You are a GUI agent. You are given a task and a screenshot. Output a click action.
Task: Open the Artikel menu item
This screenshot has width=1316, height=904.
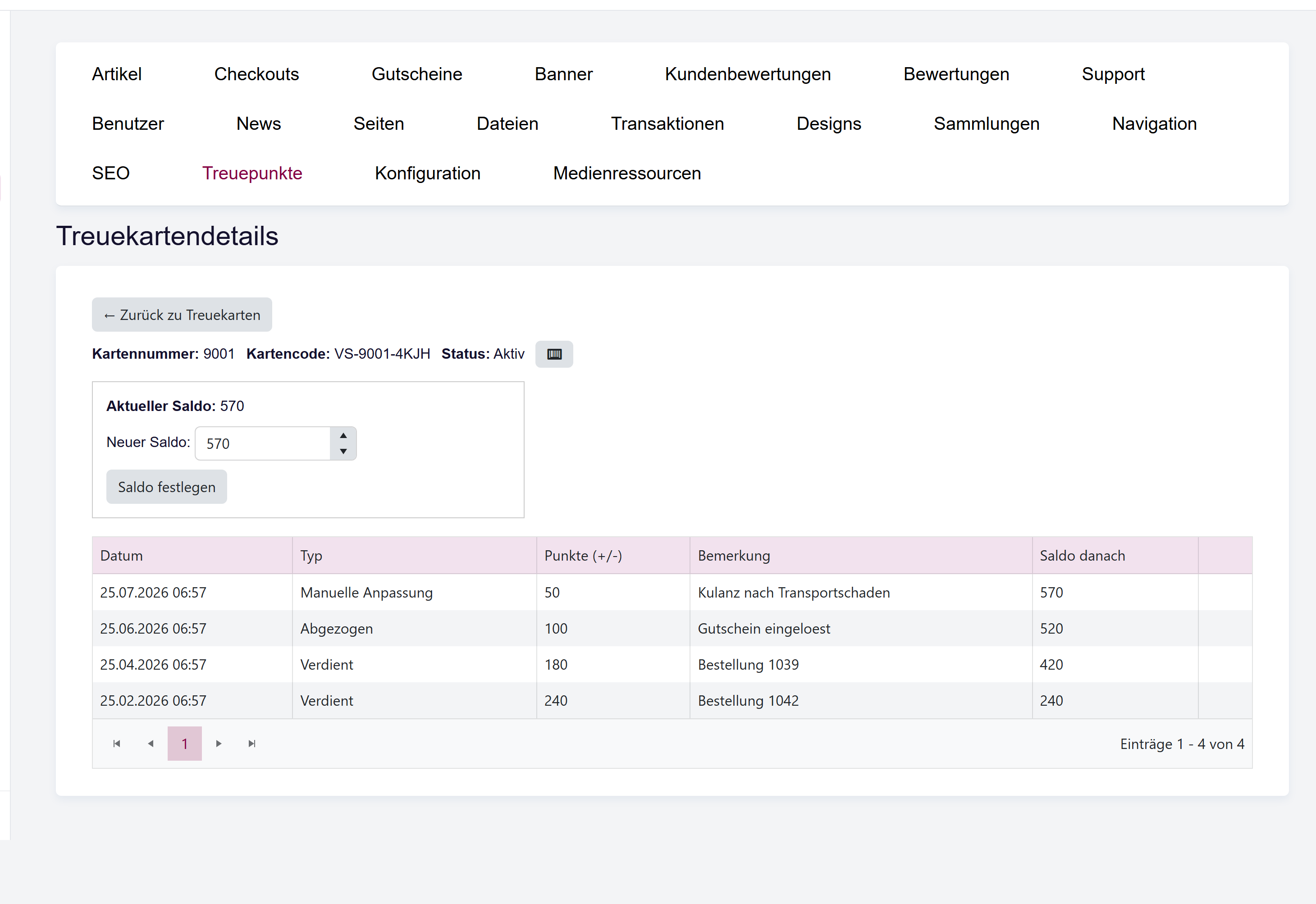(117, 74)
